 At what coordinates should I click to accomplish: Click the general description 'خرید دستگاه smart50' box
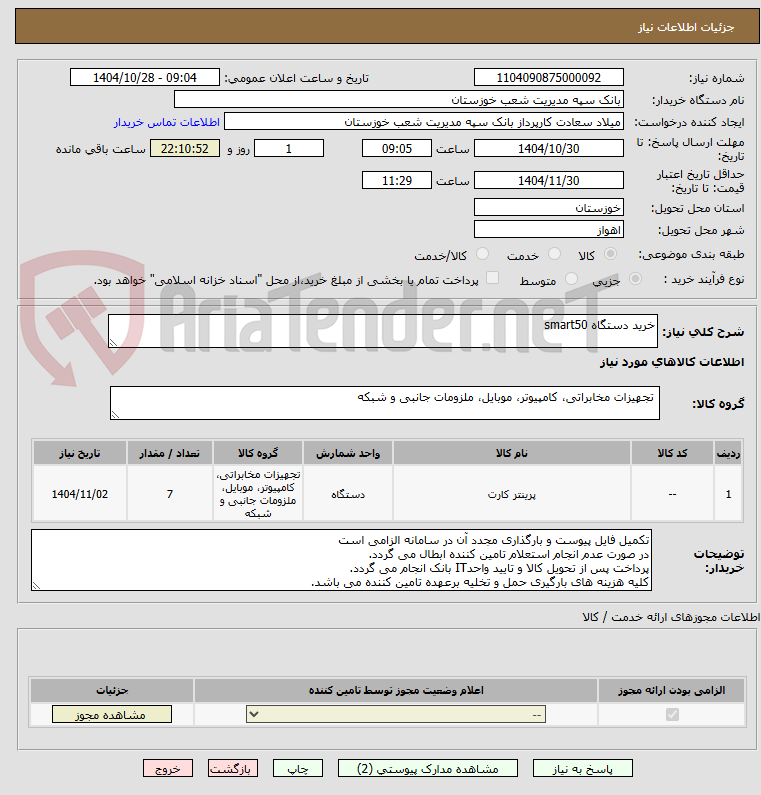point(383,331)
